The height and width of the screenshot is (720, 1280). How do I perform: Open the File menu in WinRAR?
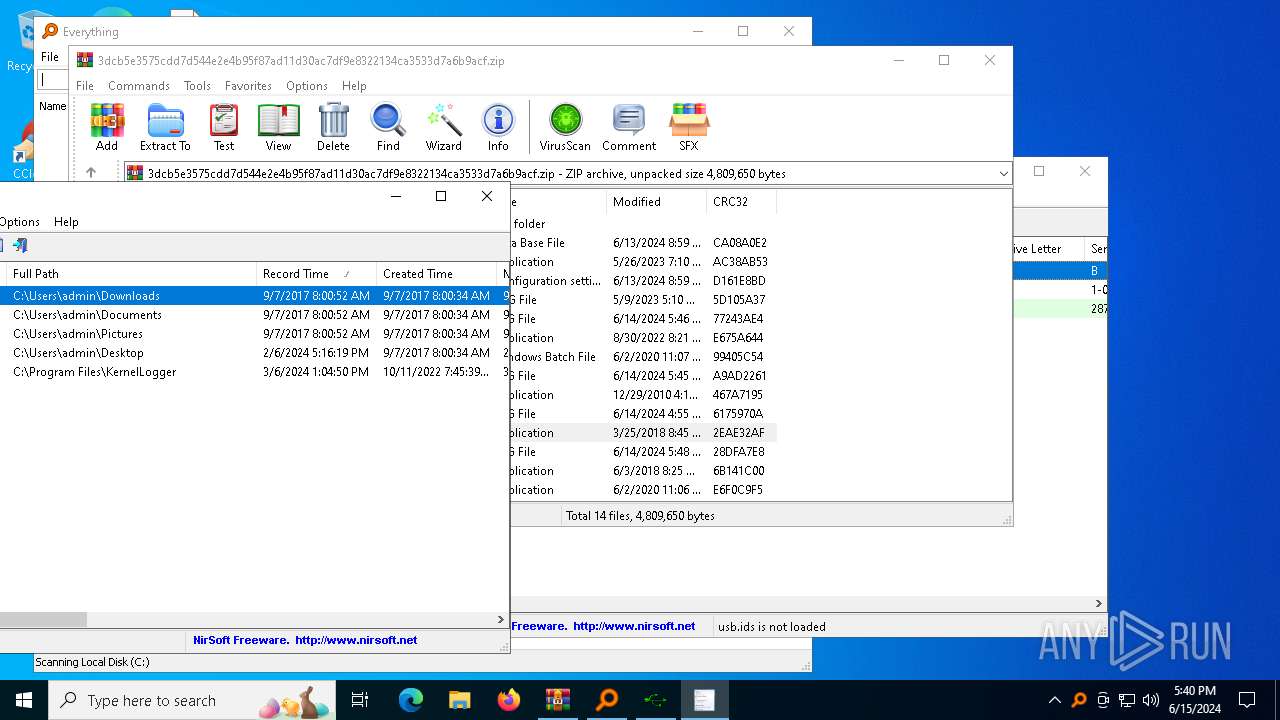pos(85,86)
